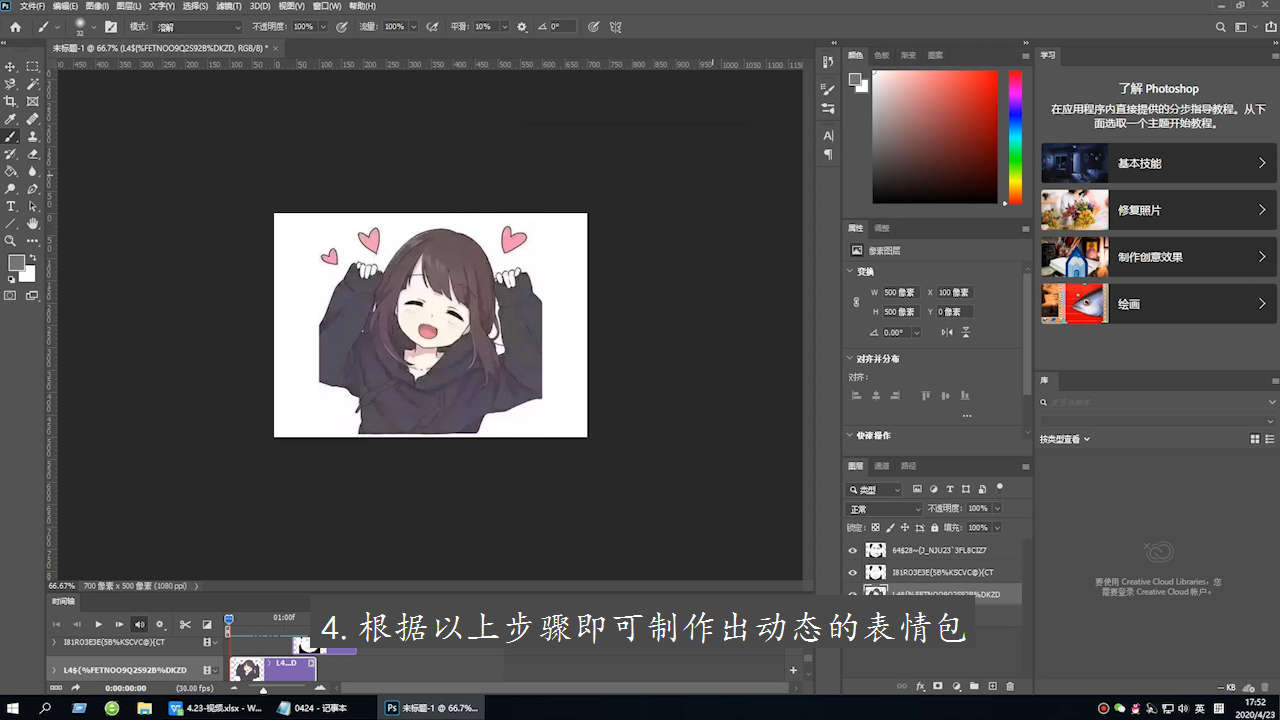The width and height of the screenshot is (1280, 720).
Task: Click the timeline Play button
Action: [x=98, y=624]
